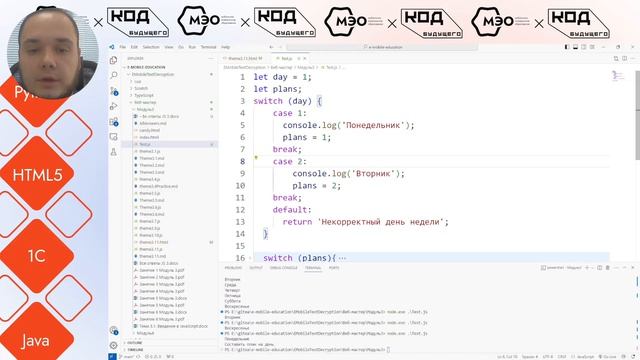
Task: Open the Accounts menu icon
Action: [114, 330]
